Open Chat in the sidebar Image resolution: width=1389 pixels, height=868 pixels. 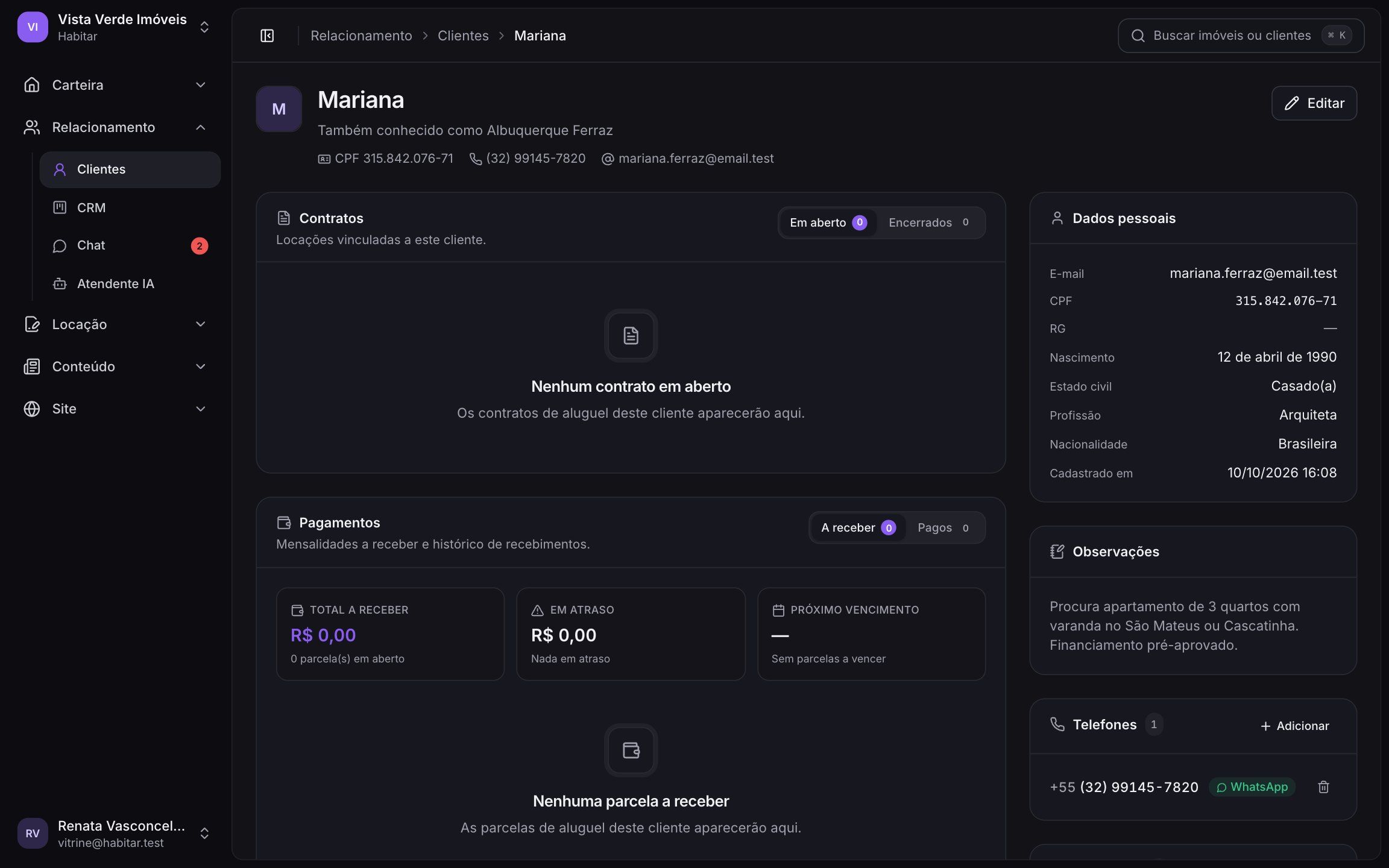[130, 245]
